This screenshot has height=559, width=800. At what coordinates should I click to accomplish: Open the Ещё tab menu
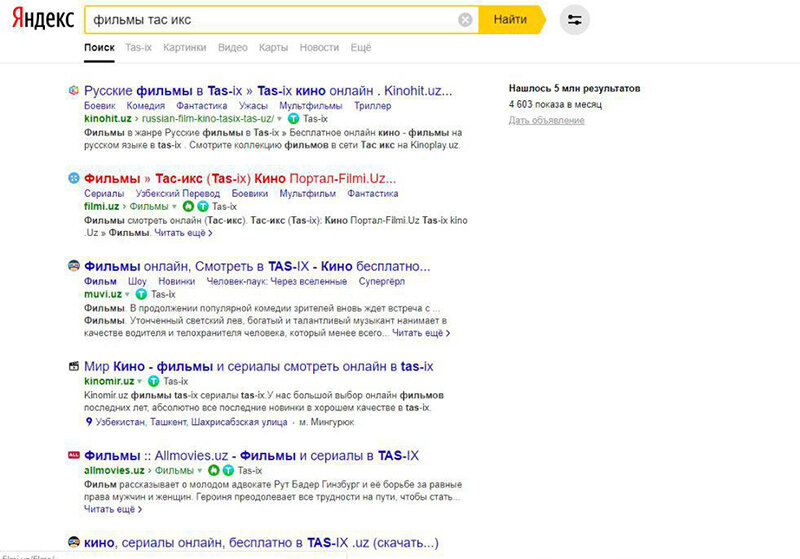361,47
